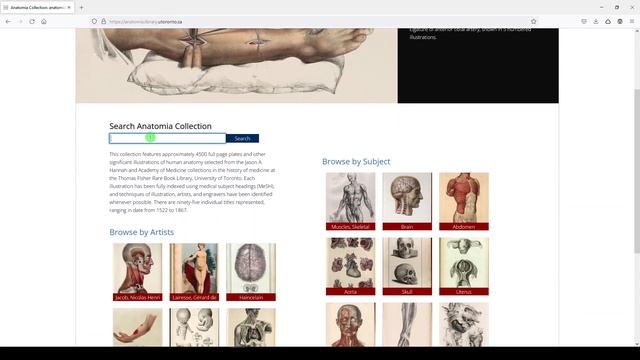Open the Browse by Subject heading link
Viewport: 640px width, 360px height.
point(356,162)
